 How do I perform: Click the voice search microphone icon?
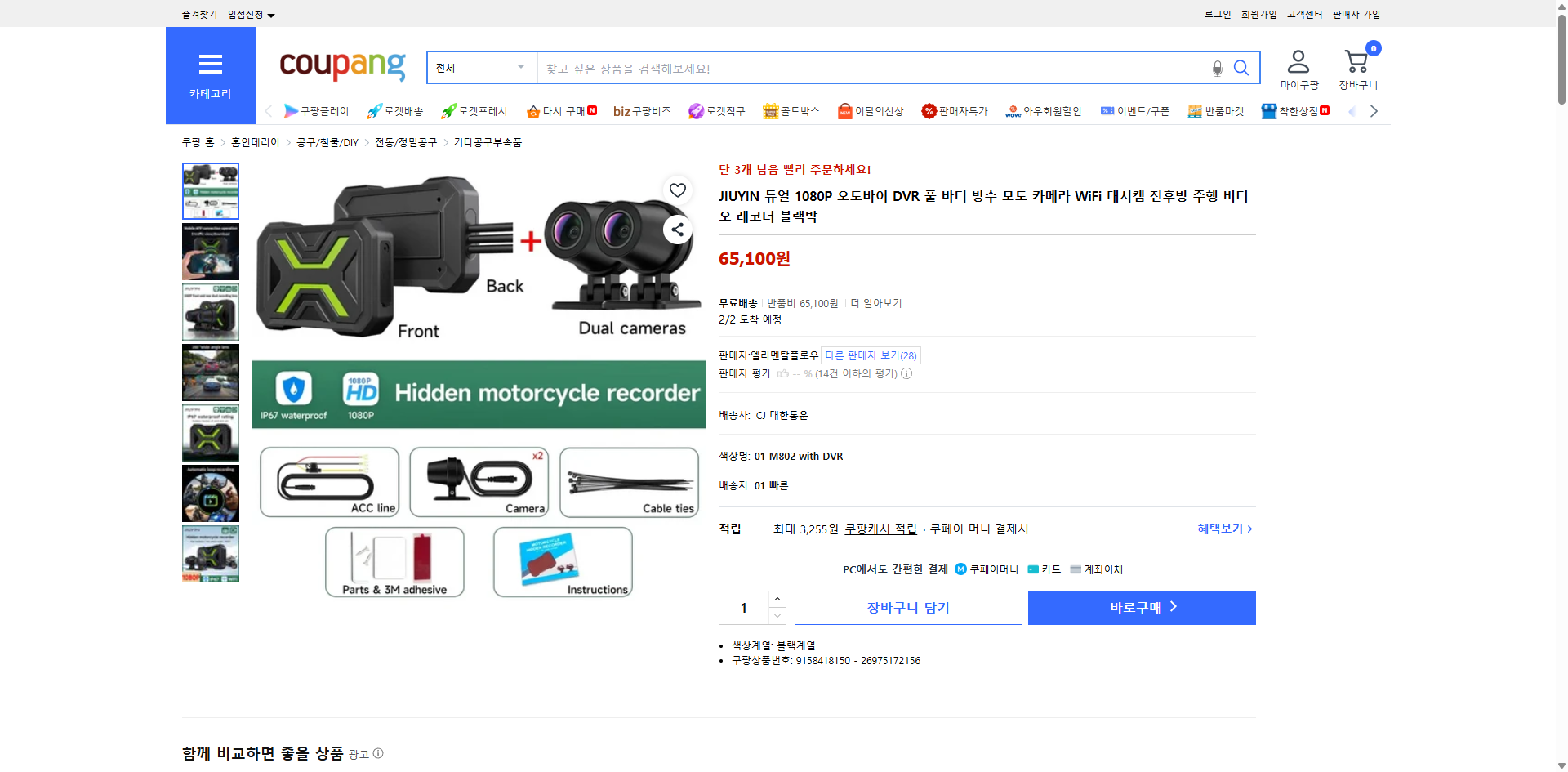[1216, 68]
